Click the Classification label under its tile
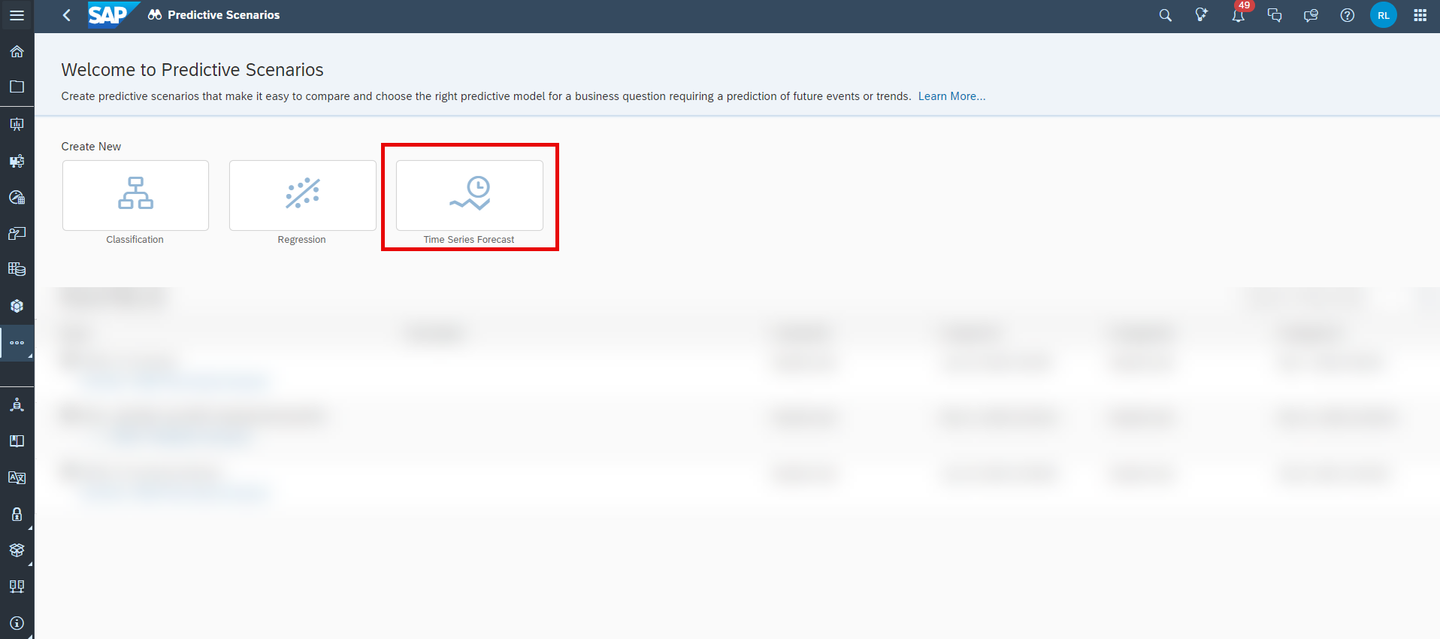 coord(135,240)
